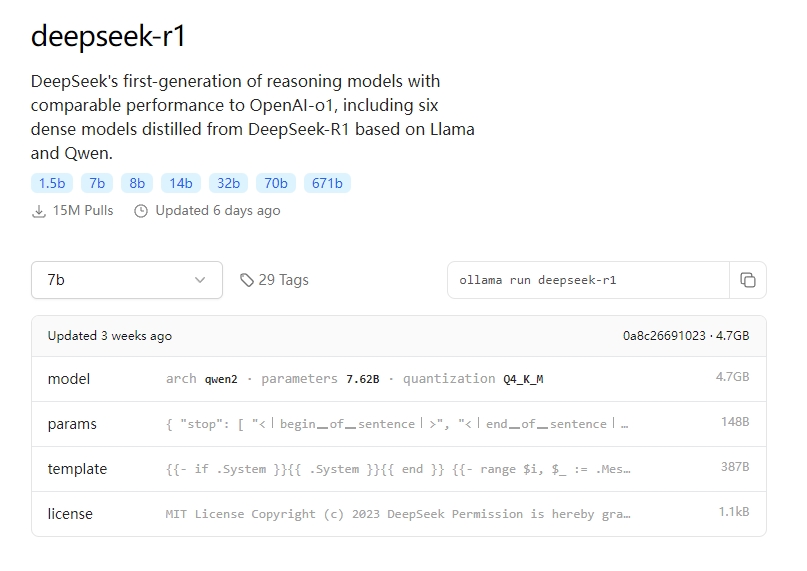Copy the ollama run command icon

(747, 280)
